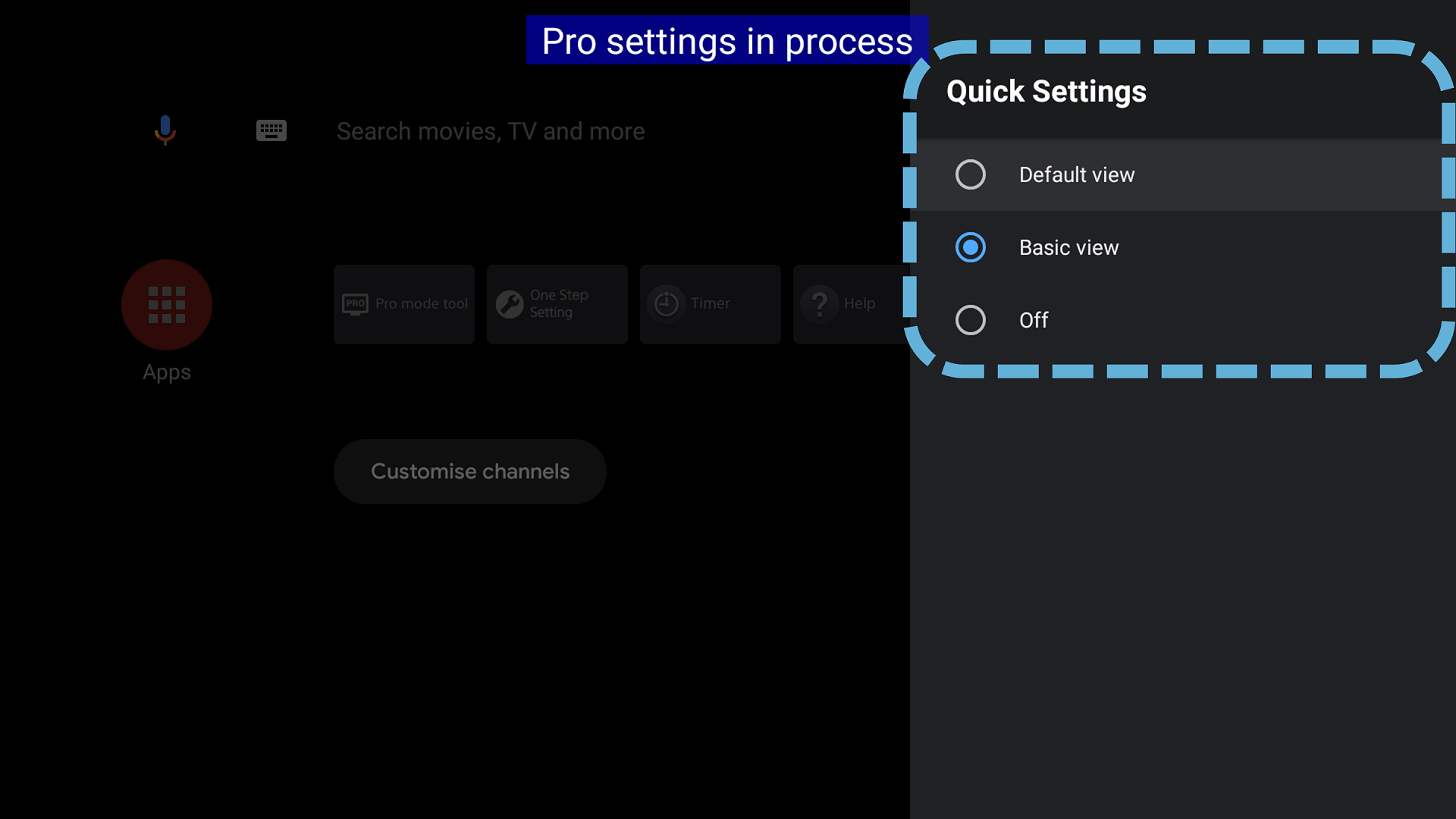Click the Pro settings in process banner
Viewport: 1456px width, 819px height.
coord(726,41)
